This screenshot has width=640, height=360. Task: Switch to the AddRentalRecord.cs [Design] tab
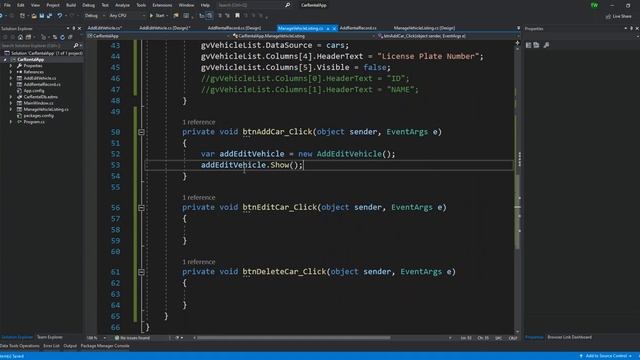(234, 28)
